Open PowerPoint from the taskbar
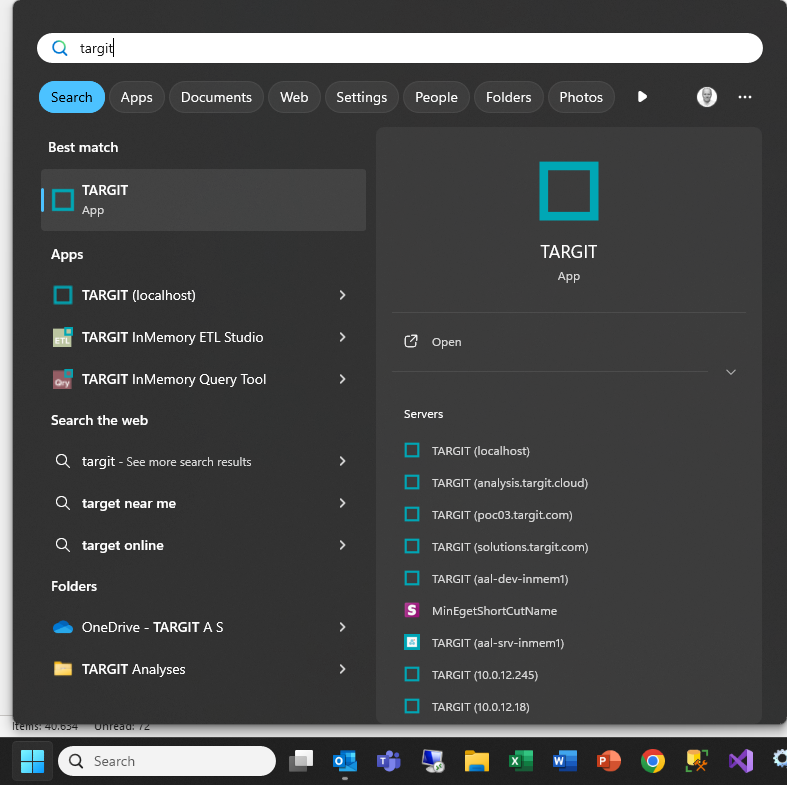This screenshot has width=787, height=785. tap(608, 761)
